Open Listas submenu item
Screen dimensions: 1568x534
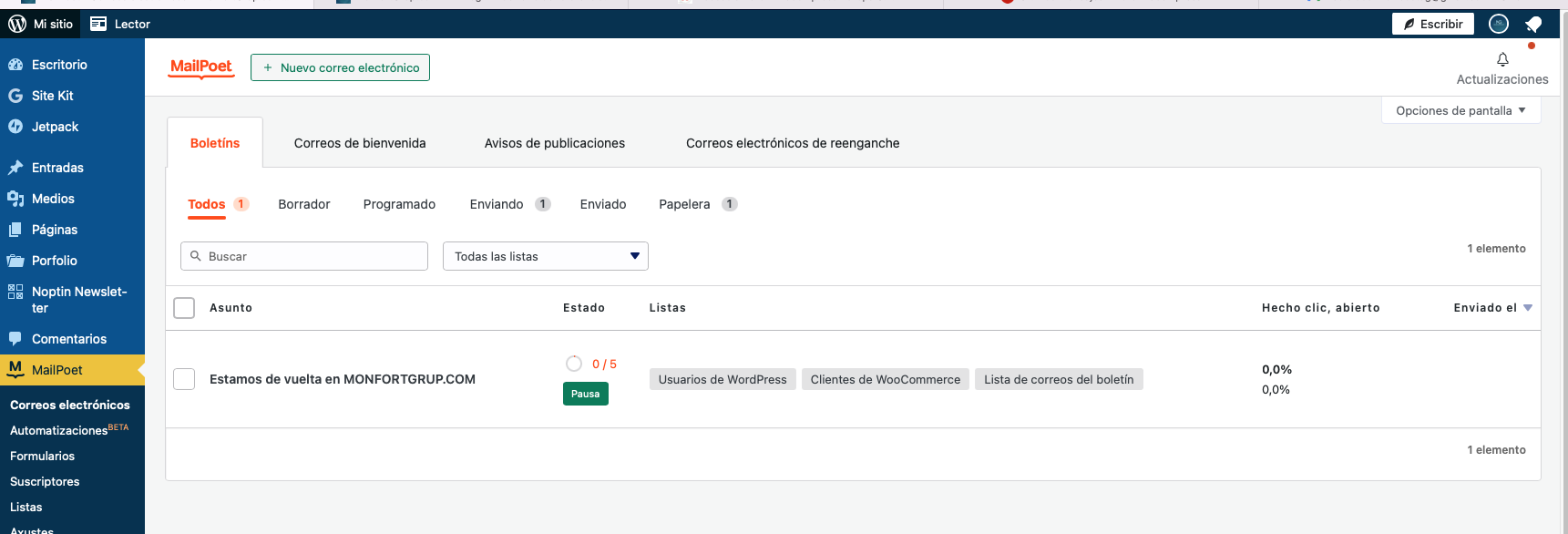[26, 507]
